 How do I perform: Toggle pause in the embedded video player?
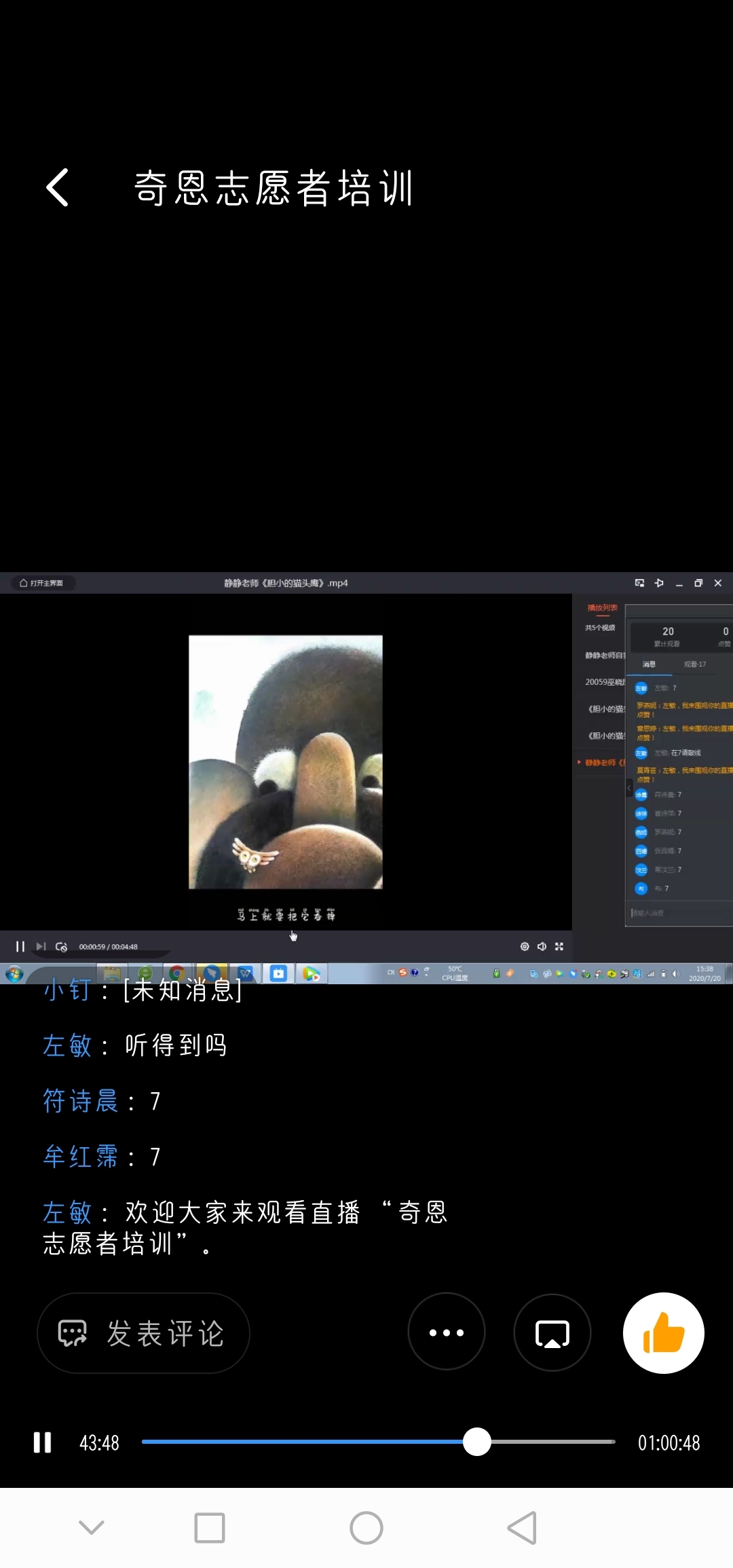tap(20, 946)
